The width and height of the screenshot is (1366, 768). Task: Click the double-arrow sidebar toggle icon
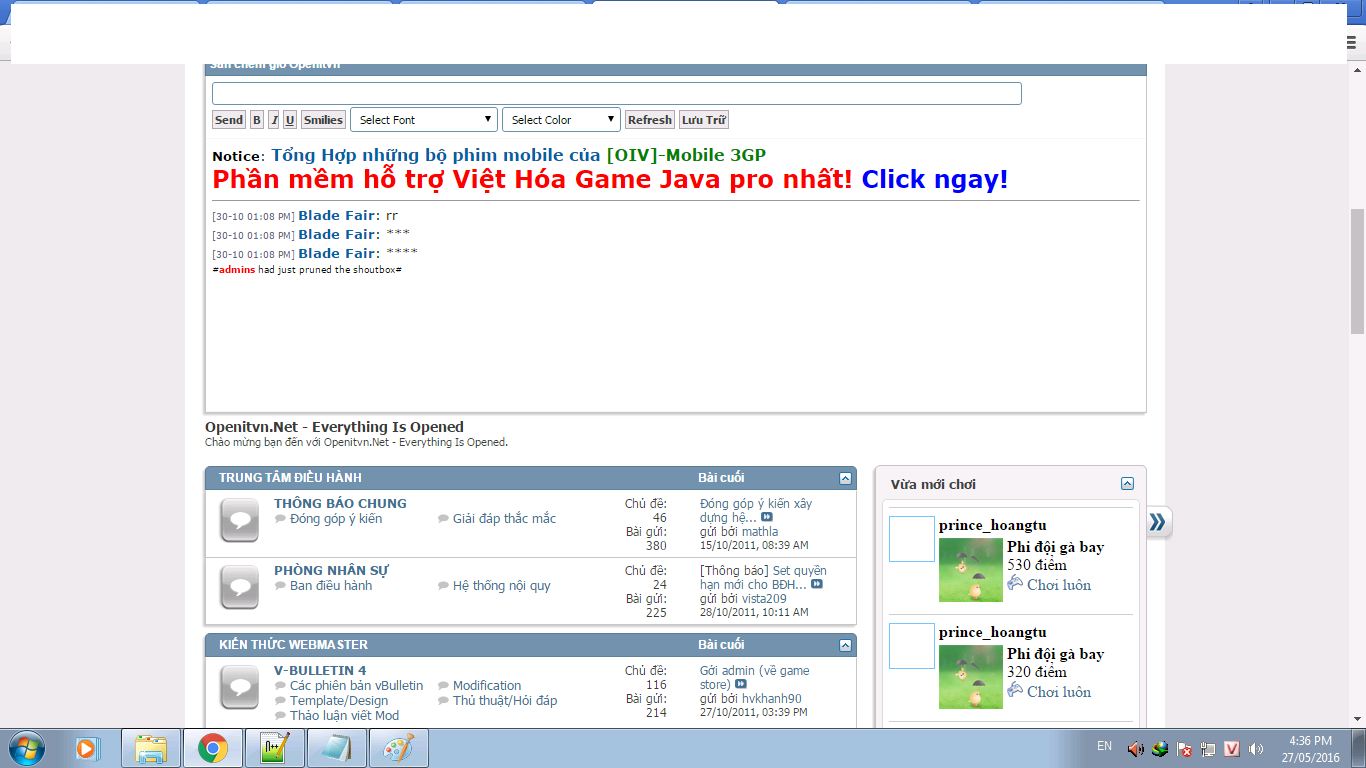pyautogui.click(x=1158, y=522)
